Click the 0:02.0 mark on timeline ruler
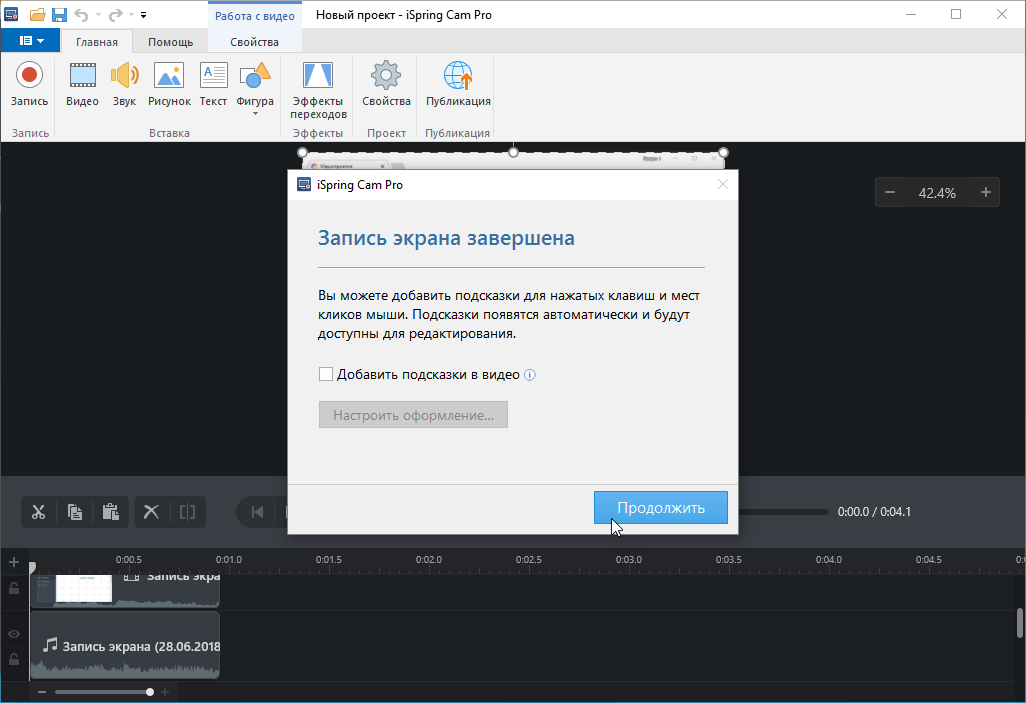Viewport: 1026px width, 703px height. (x=429, y=560)
